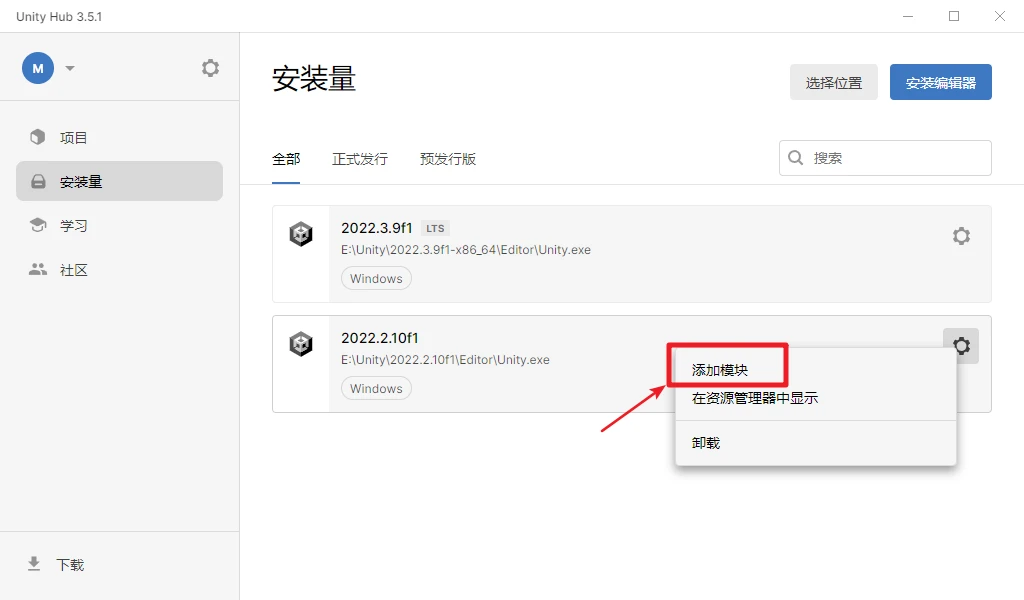Click the Windows tag under 2022.2.10f1
The height and width of the screenshot is (600, 1024).
point(376,388)
